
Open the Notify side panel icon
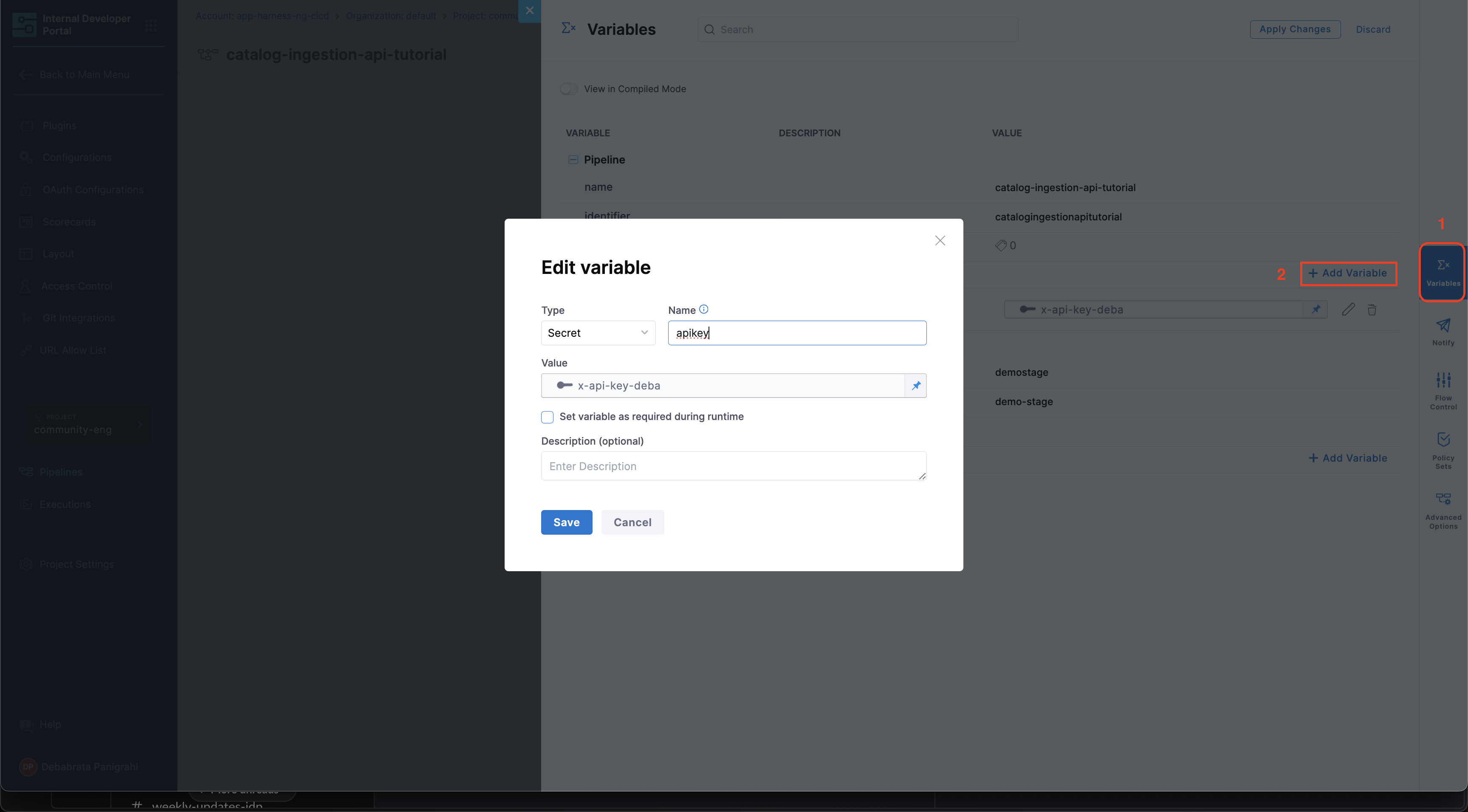[x=1443, y=330]
